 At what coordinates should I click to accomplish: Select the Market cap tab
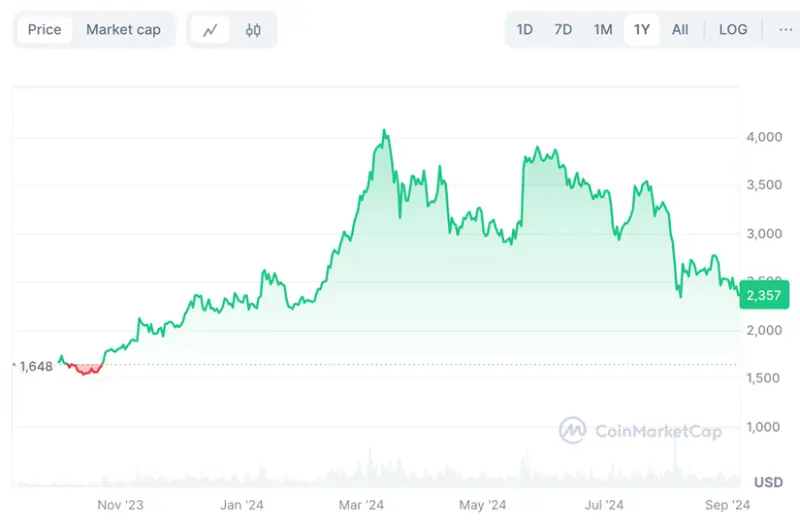pyautogui.click(x=123, y=30)
